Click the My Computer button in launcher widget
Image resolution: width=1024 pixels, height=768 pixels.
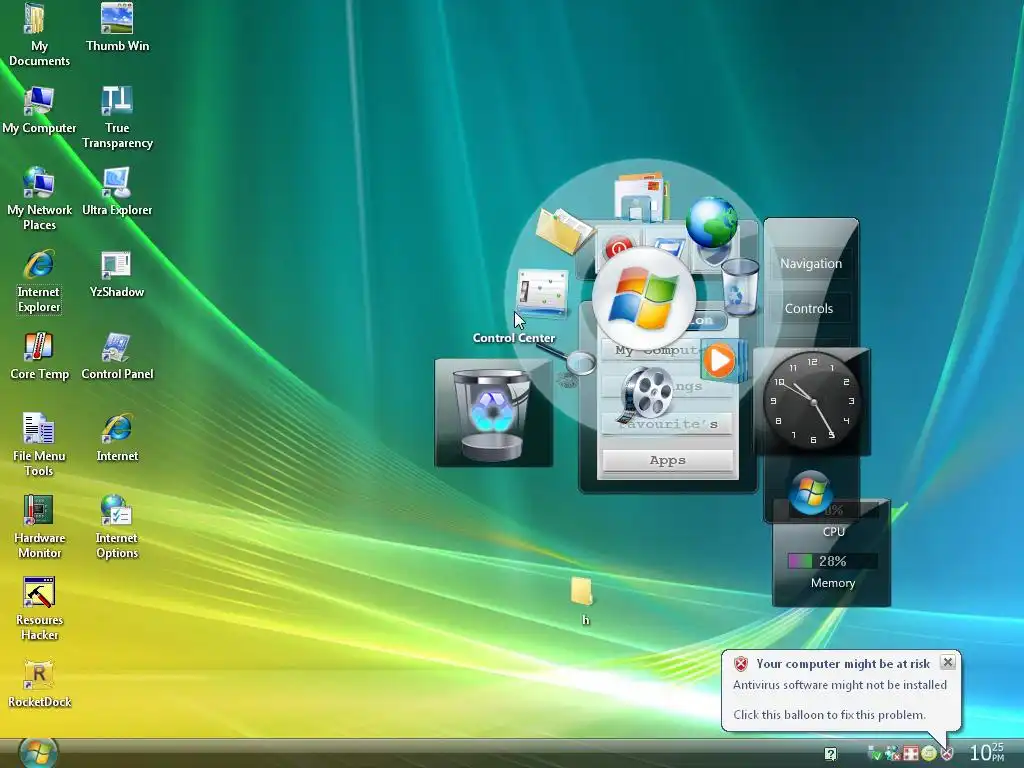652,351
